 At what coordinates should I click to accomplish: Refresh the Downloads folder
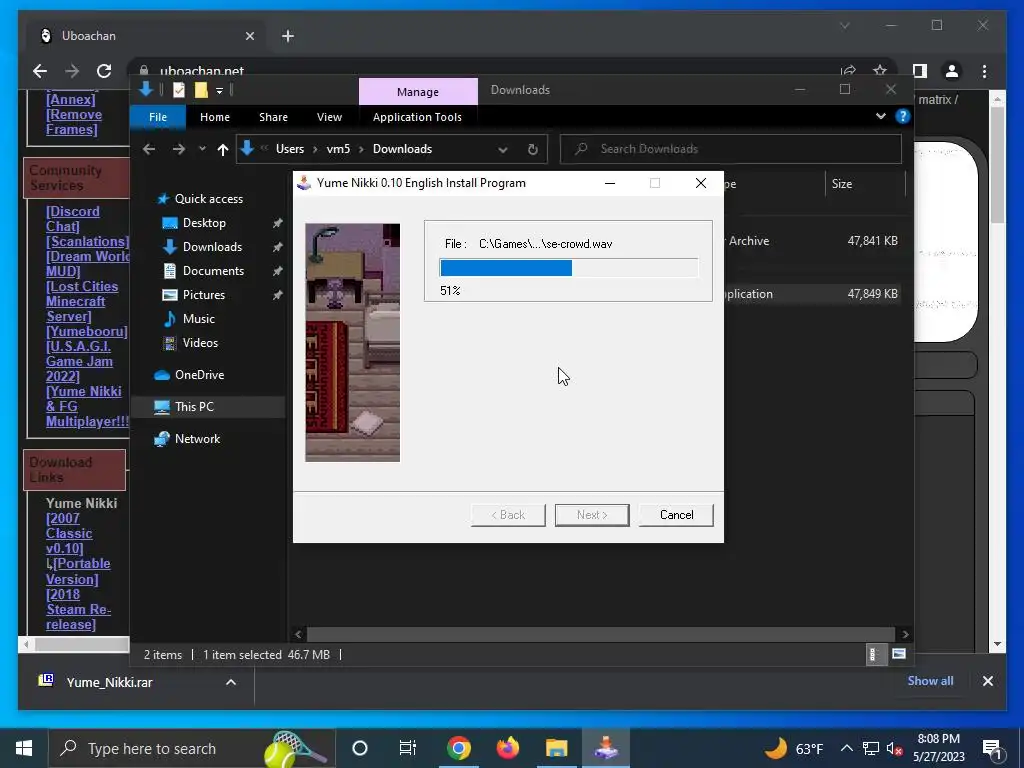pos(533,150)
